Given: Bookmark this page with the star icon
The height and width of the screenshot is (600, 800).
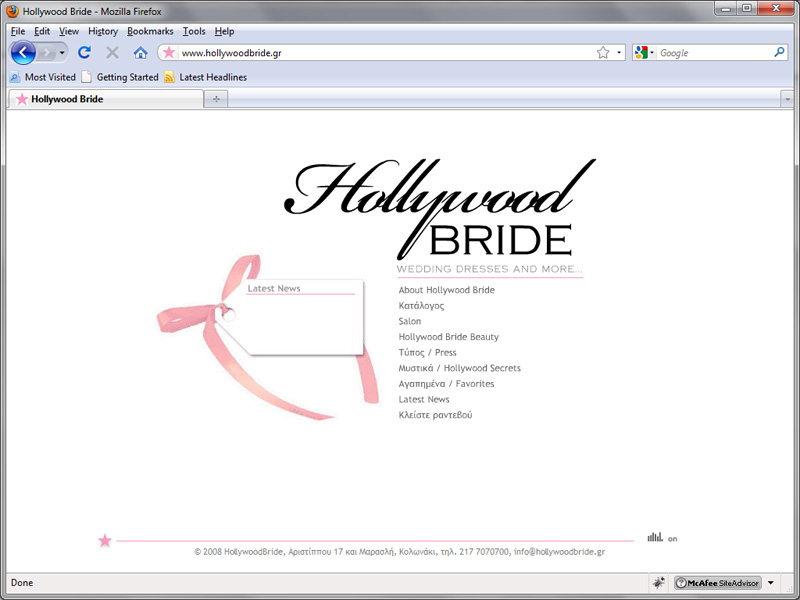Looking at the screenshot, I should [603, 53].
